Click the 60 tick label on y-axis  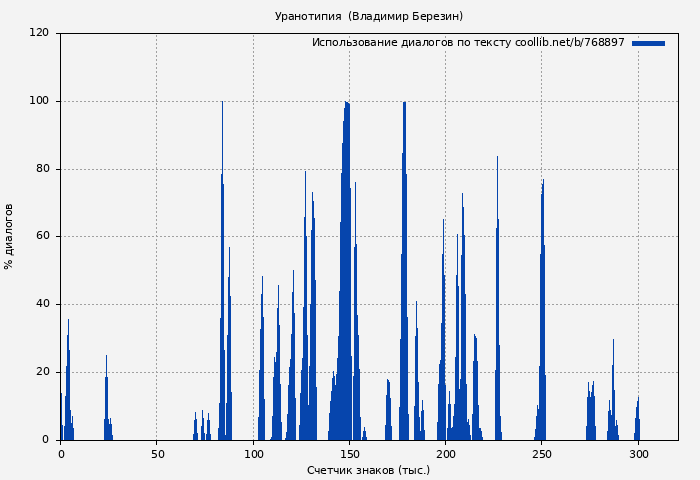click(42, 237)
